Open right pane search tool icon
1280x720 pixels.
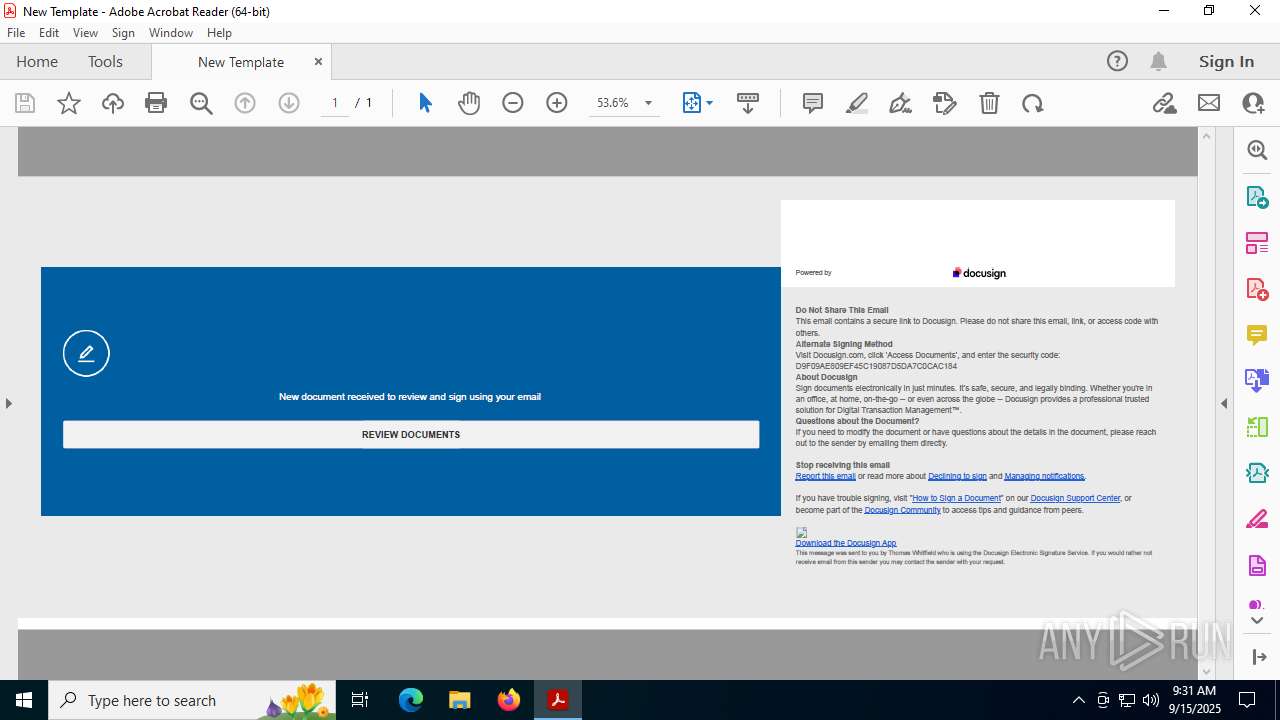(1257, 150)
